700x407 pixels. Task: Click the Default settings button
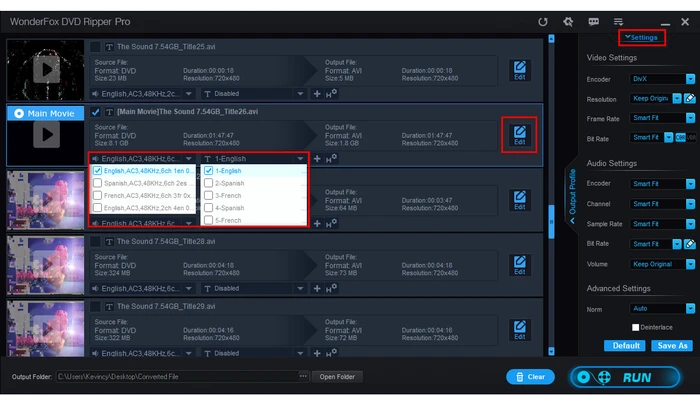coord(625,346)
